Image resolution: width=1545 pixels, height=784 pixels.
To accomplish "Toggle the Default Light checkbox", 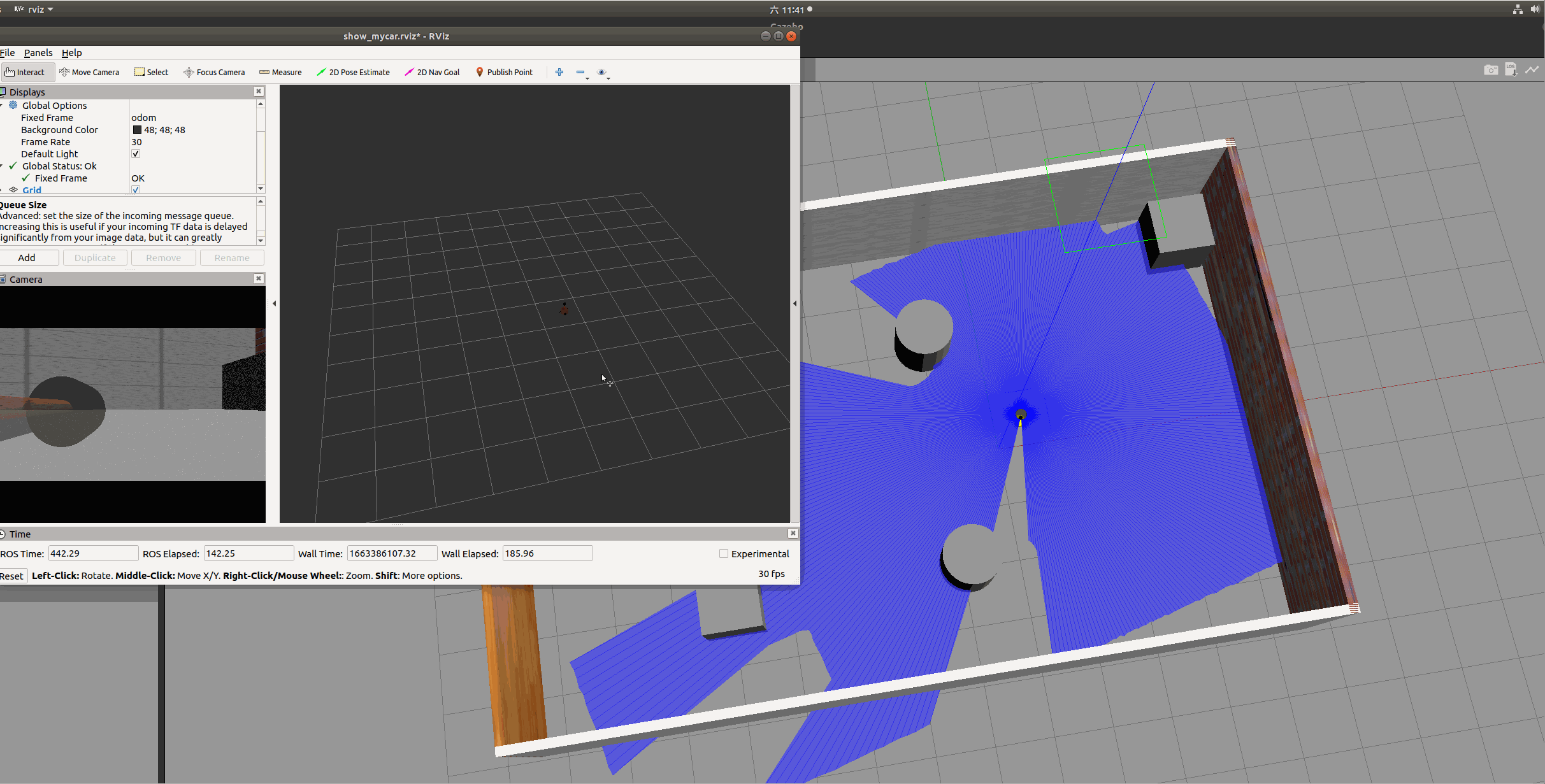I will [x=136, y=153].
